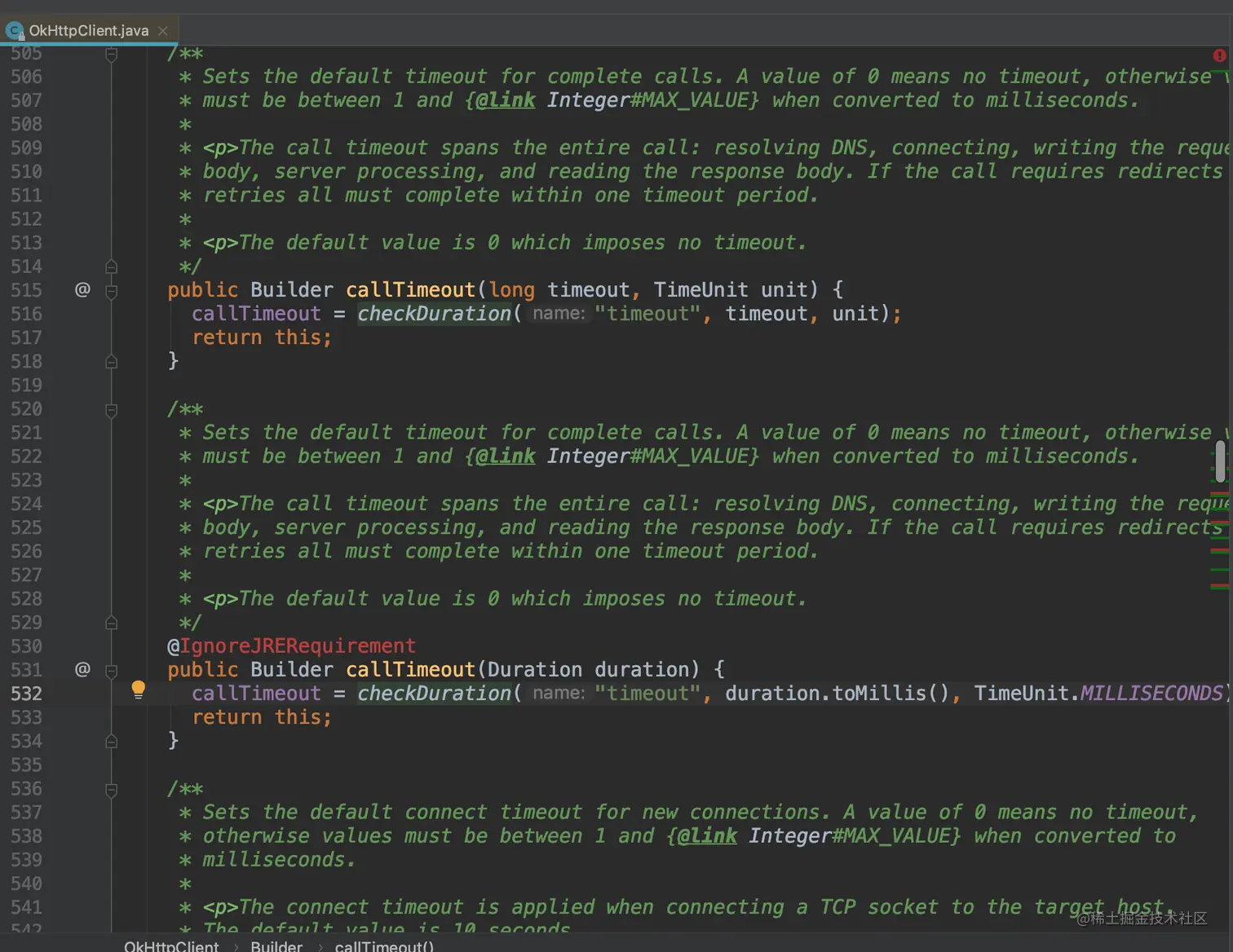This screenshot has height=952, width=1233.
Task: Click Builder in the breadcrumb bar
Action: coord(276,946)
